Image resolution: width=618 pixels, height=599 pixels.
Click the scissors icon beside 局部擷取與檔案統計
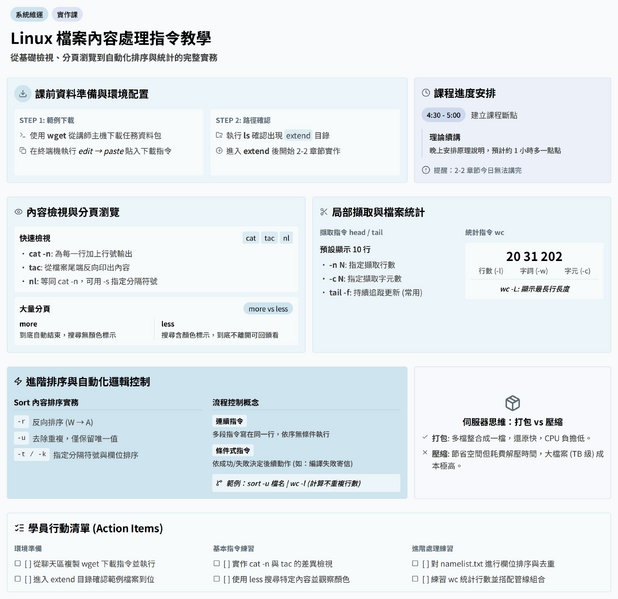click(324, 212)
